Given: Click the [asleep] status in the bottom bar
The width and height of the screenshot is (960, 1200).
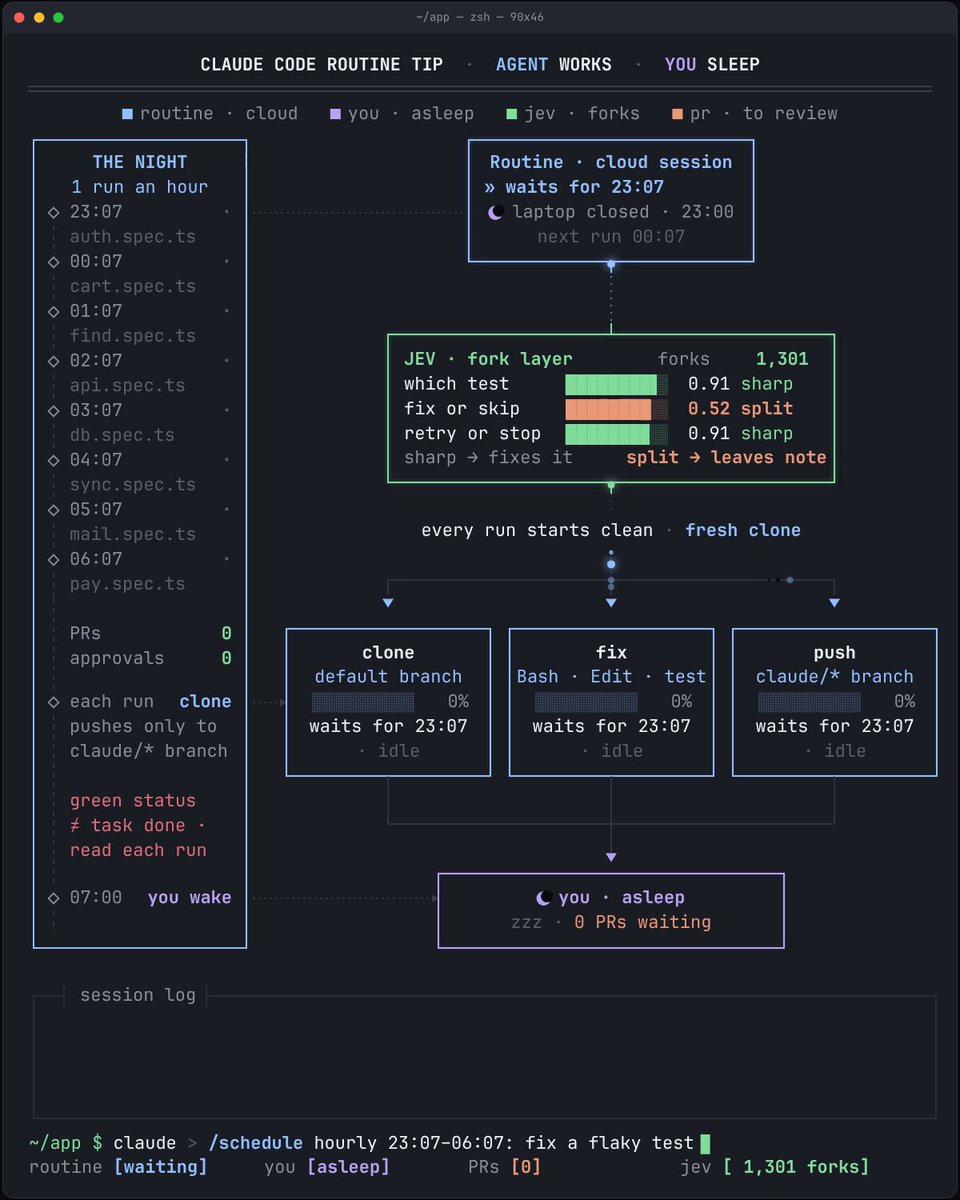Looking at the screenshot, I should click(x=348, y=1167).
